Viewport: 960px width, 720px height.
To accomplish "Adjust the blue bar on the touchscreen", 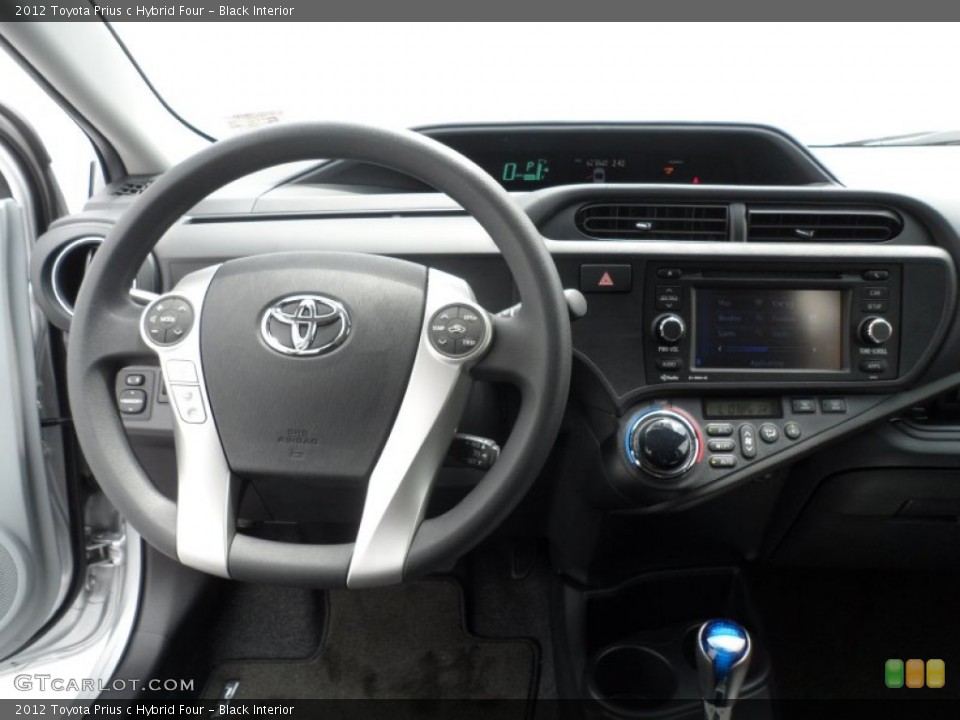I will point(747,348).
